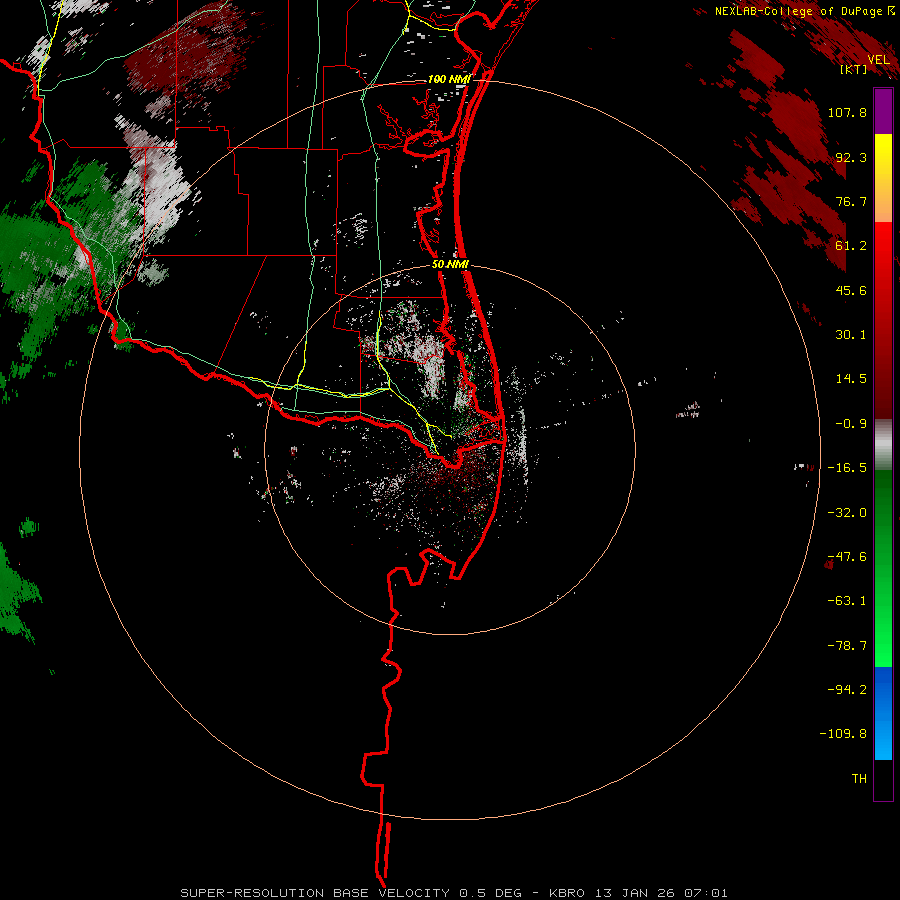The image size is (900, 900).
Task: Click the [KT] units label
Action: (853, 69)
